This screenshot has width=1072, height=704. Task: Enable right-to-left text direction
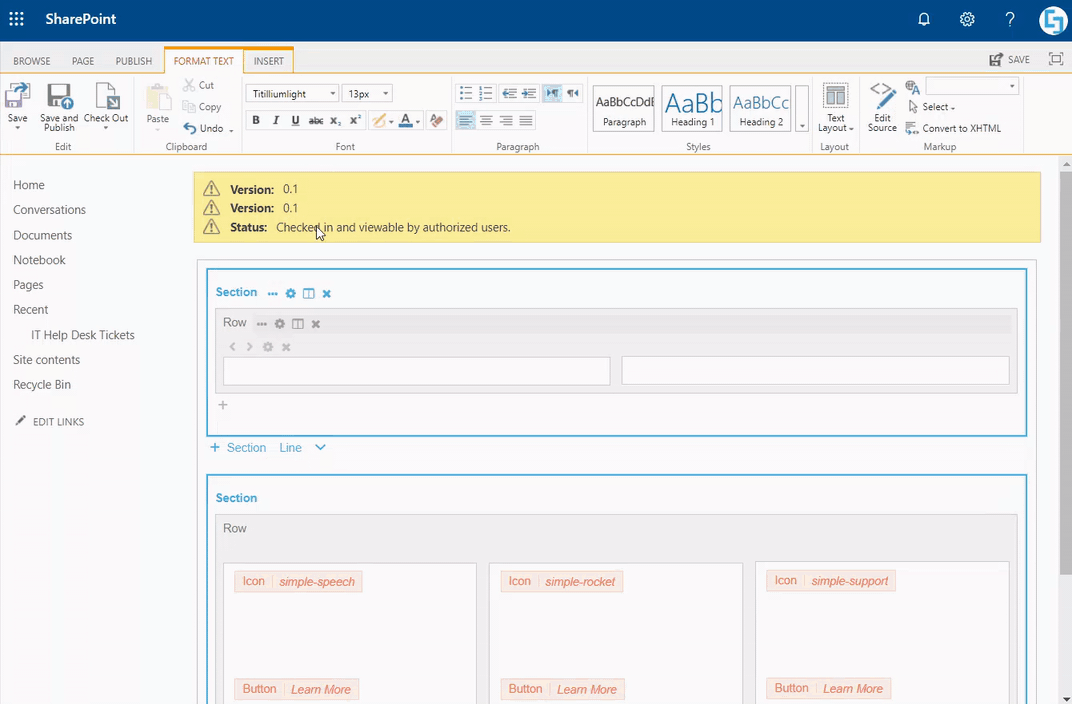point(572,93)
